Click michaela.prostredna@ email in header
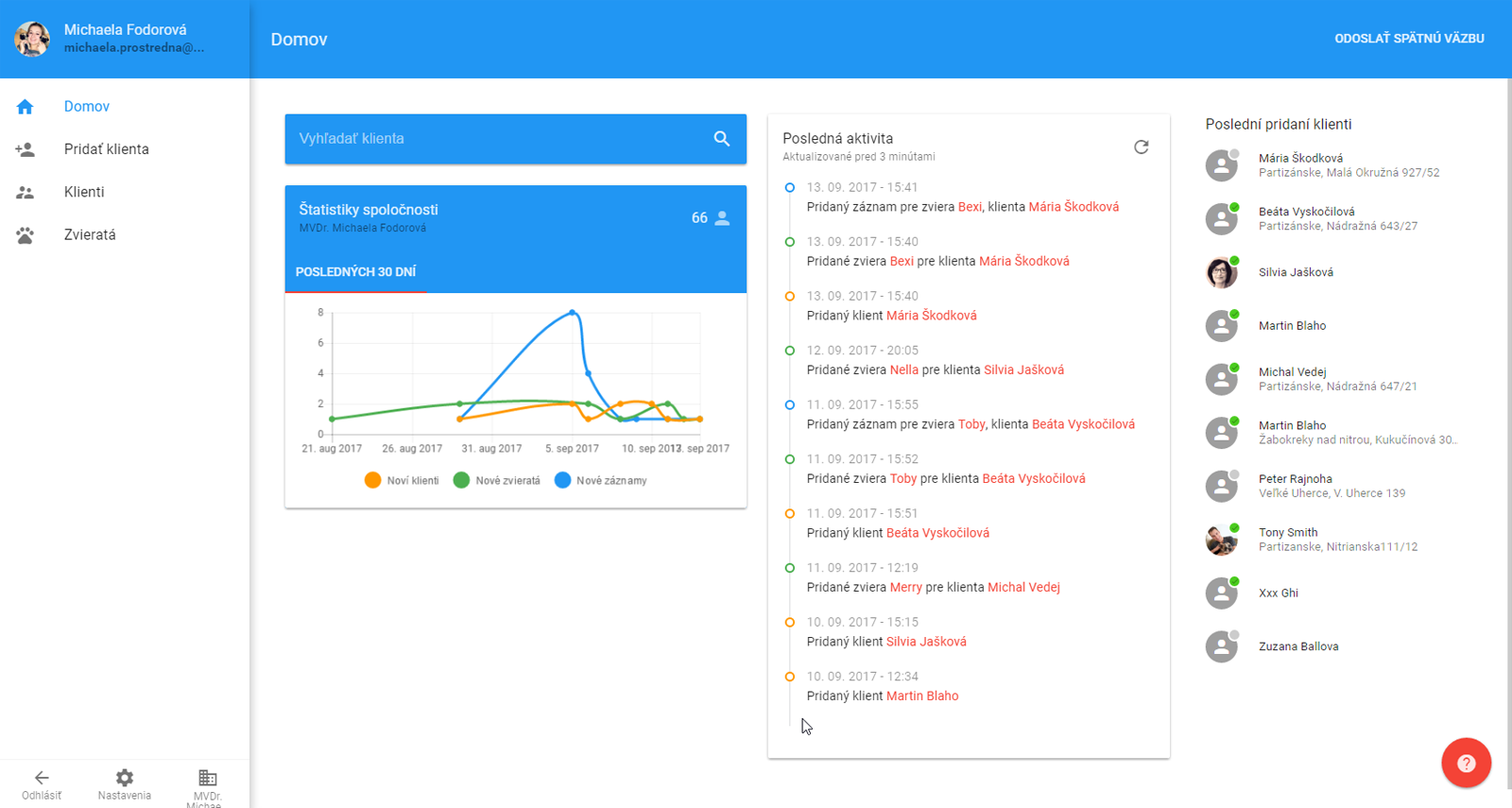1512x808 pixels. (134, 47)
